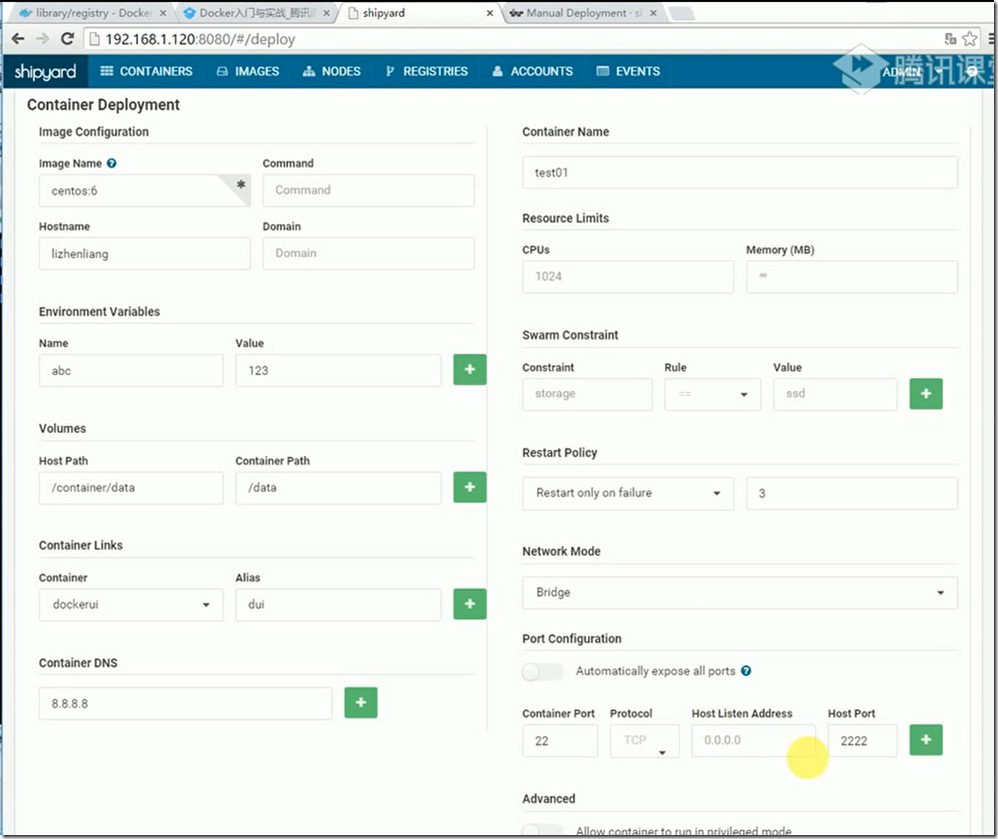This screenshot has height=839, width=998.
Task: Click the browser forward arrow
Action: point(43,39)
